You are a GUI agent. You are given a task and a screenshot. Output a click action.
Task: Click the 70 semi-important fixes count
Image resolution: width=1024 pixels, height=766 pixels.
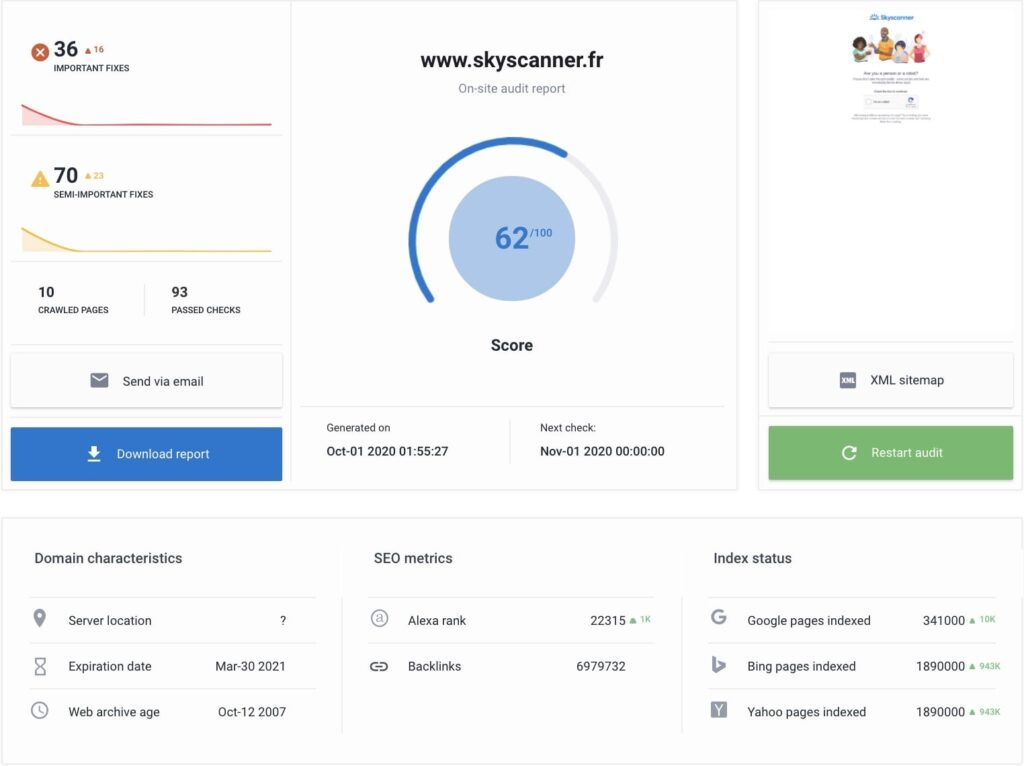(x=65, y=175)
